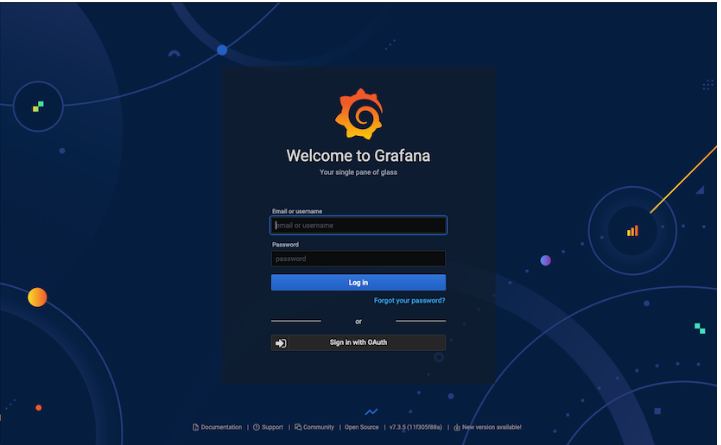Click the Support question-mark icon
The width and height of the screenshot is (721, 445).
[256, 427]
